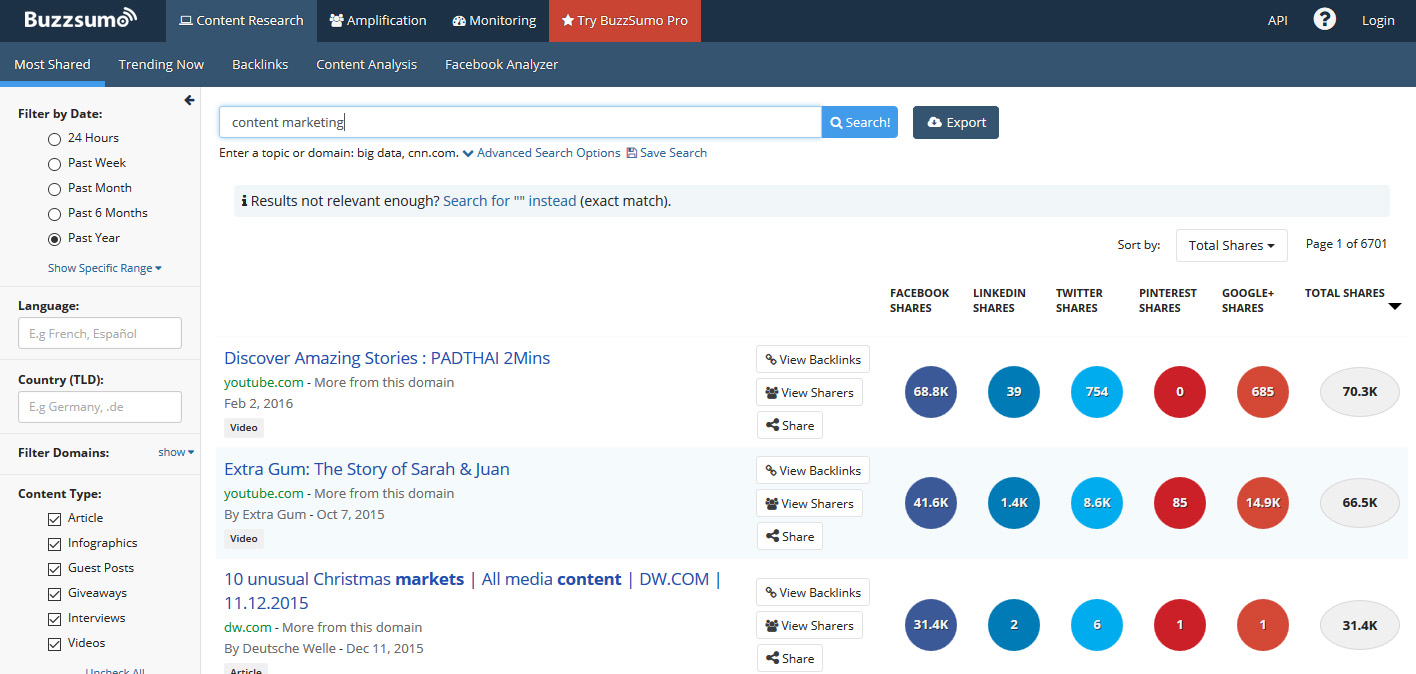Switch to the Backlinks tab
Image resolution: width=1416 pixels, height=674 pixels.
(260, 64)
